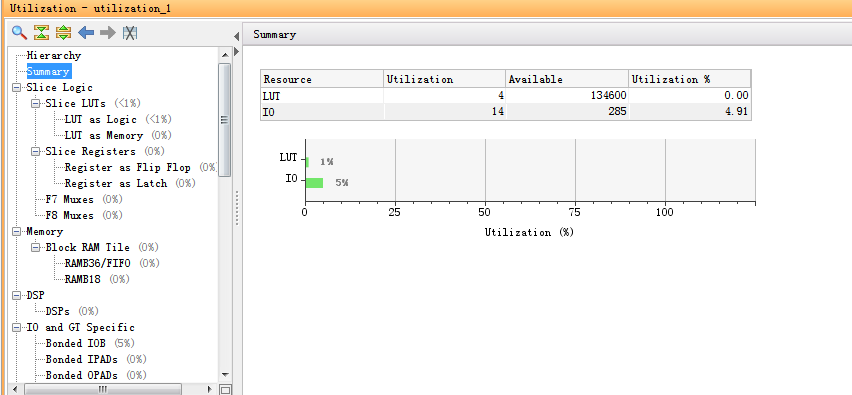The image size is (852, 395).
Task: Sort by the Available column header
Action: pos(567,79)
